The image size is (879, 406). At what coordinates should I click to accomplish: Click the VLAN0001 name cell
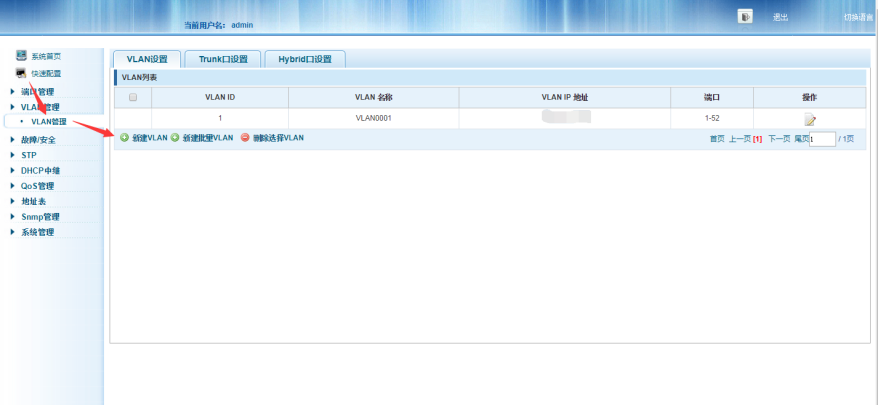click(373, 118)
